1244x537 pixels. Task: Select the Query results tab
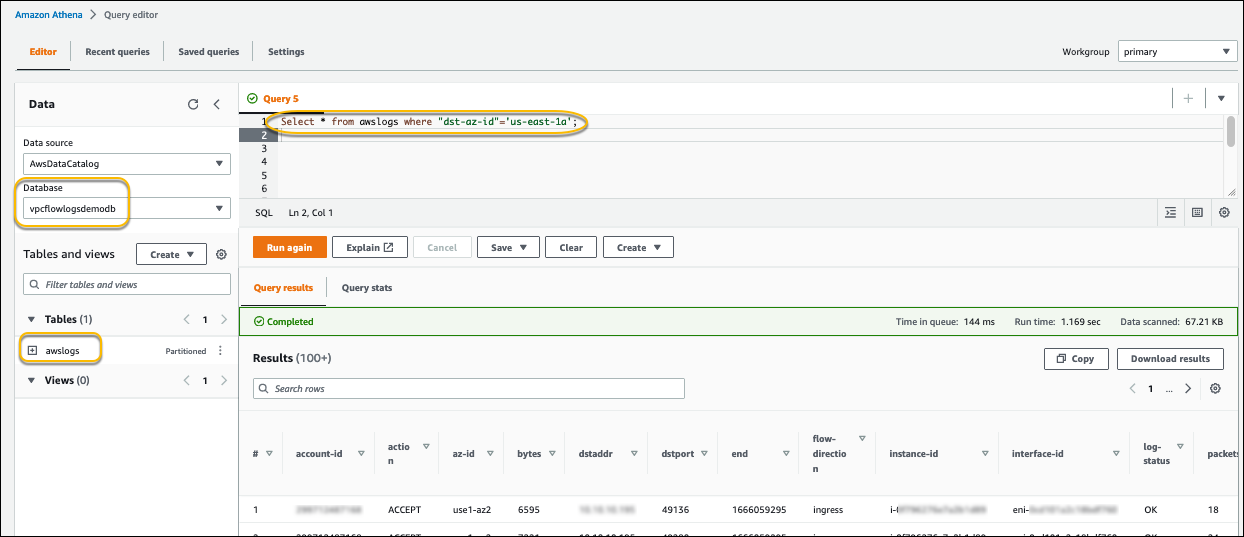283,288
